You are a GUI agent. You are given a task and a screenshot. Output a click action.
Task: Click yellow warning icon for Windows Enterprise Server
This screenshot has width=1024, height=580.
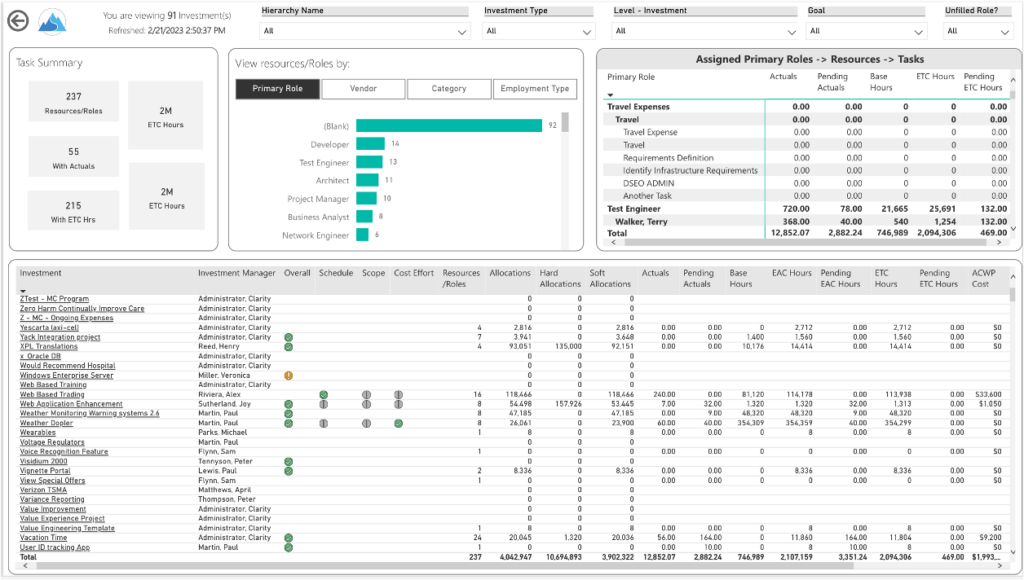coord(289,376)
